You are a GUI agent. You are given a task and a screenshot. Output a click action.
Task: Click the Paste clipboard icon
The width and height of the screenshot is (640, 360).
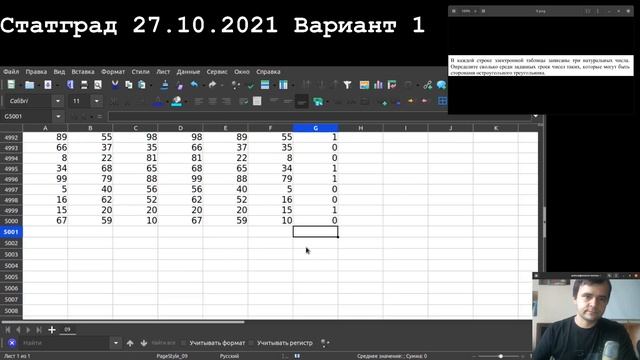pyautogui.click(x=142, y=84)
